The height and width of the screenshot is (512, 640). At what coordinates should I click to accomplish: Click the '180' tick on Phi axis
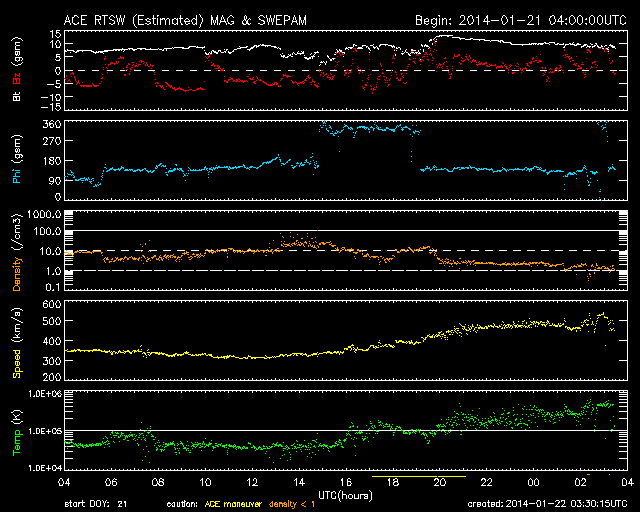point(52,161)
